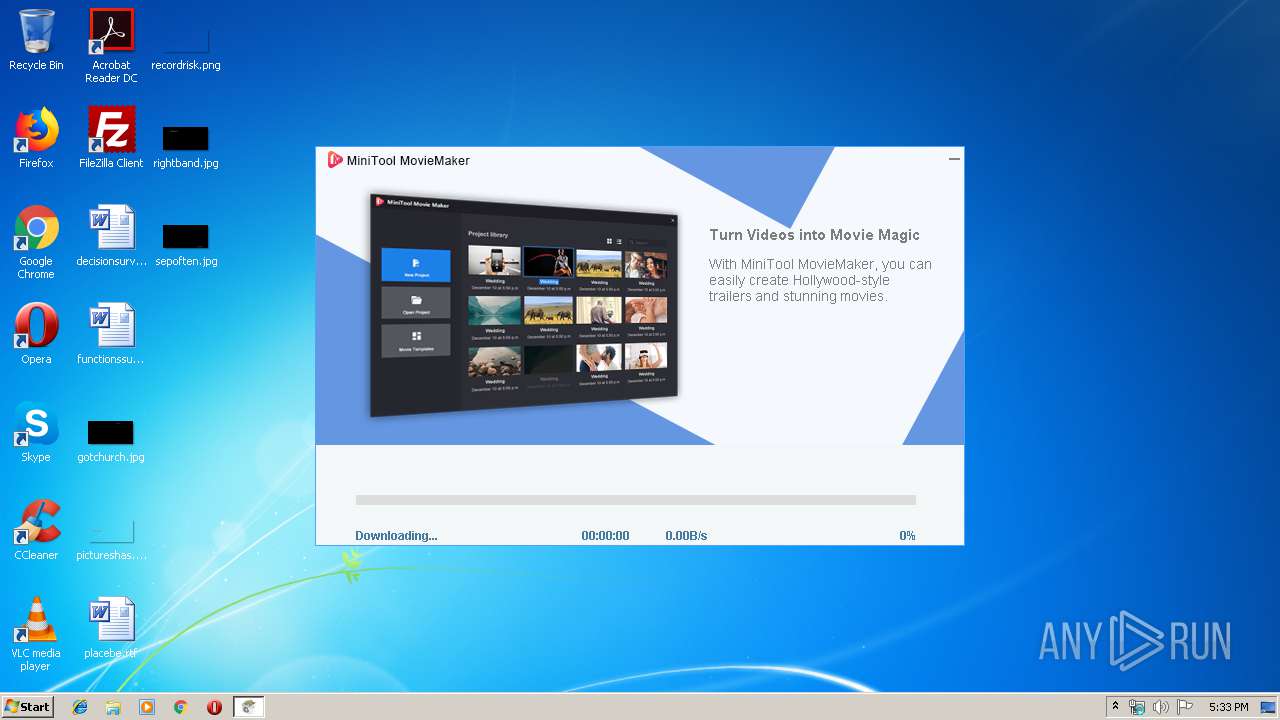This screenshot has width=1280, height=720.
Task: Click the MiniTool MovieMaker logo icon
Action: (335, 160)
